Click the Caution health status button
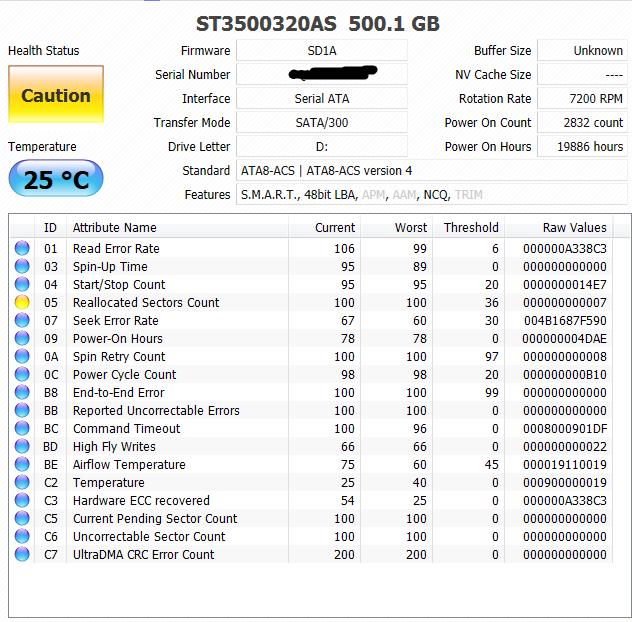 (56, 94)
